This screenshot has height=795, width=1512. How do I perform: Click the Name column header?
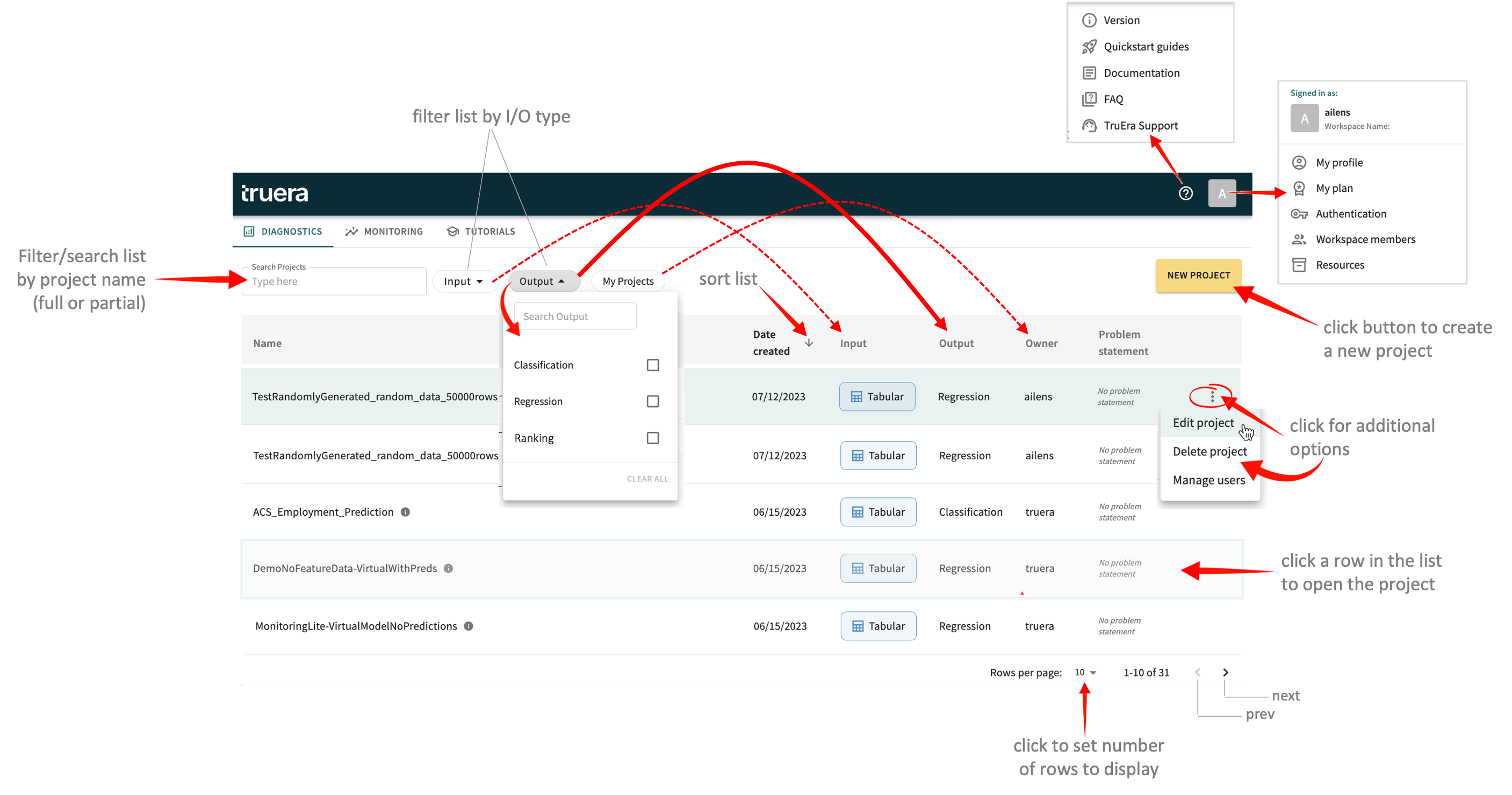(267, 343)
